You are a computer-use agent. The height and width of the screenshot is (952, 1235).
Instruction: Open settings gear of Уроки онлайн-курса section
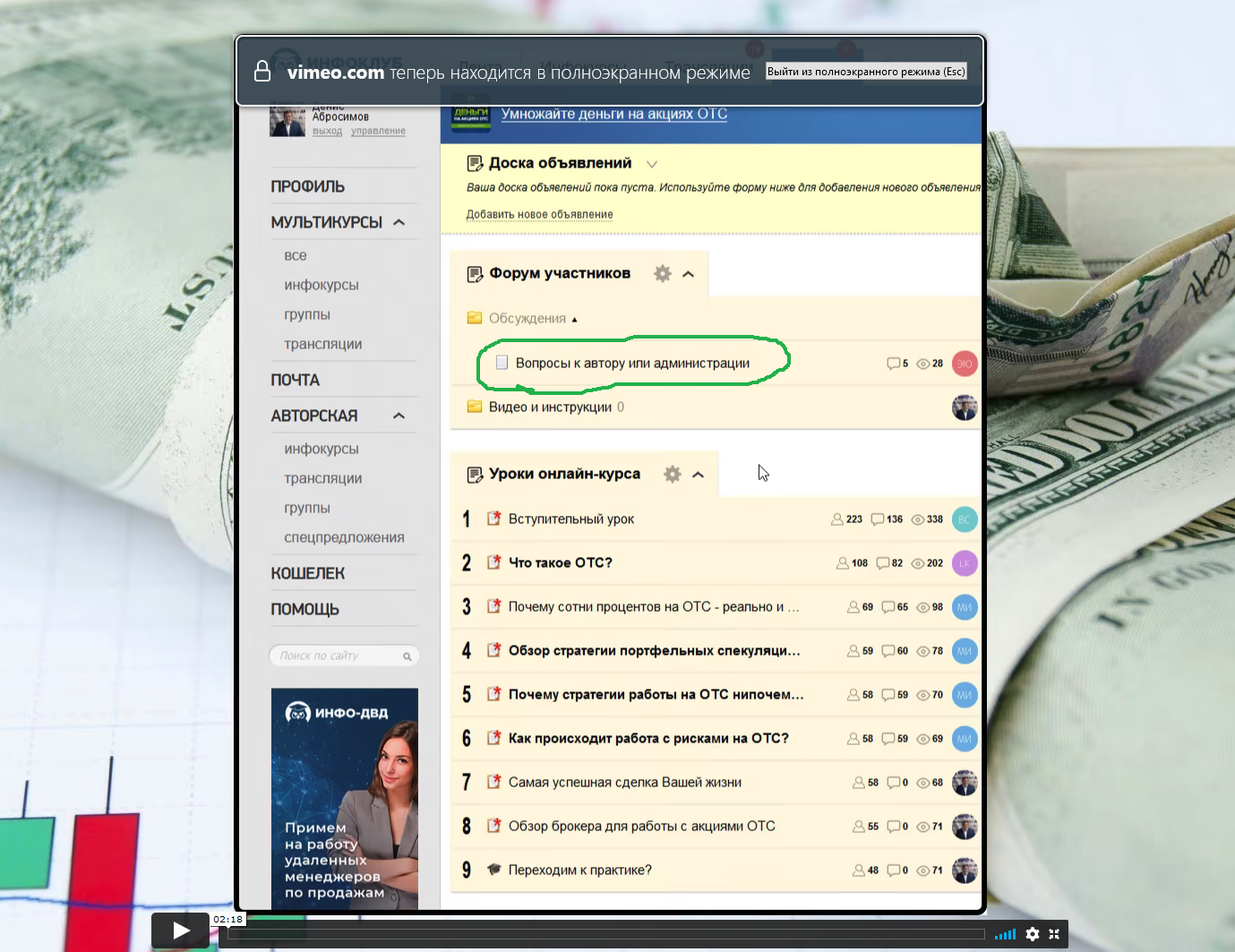[x=673, y=475]
